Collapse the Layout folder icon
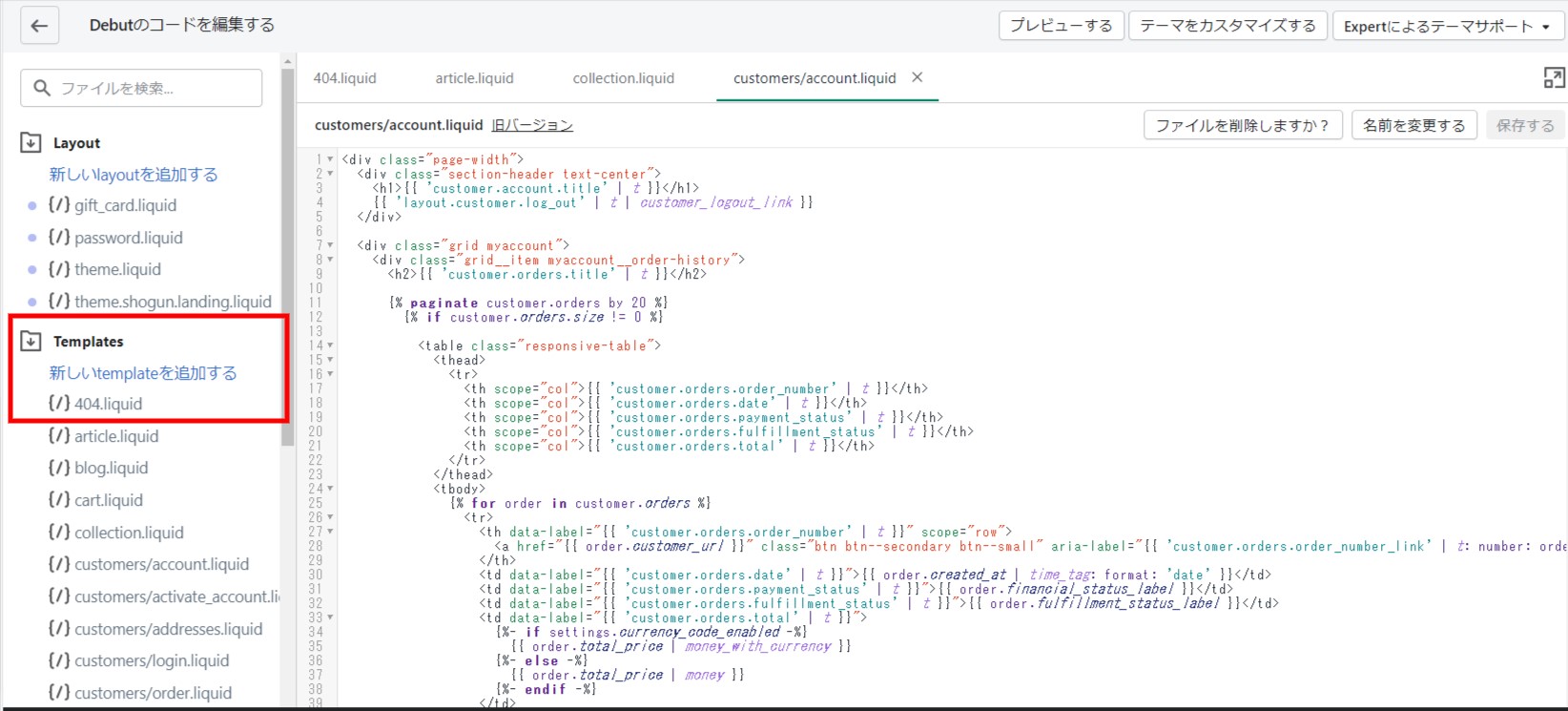This screenshot has height=711, width=1568. click(31, 142)
